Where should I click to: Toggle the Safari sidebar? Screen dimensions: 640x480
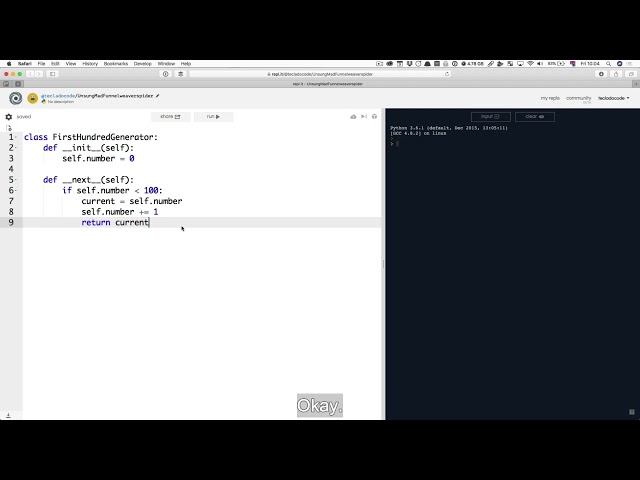click(53, 74)
